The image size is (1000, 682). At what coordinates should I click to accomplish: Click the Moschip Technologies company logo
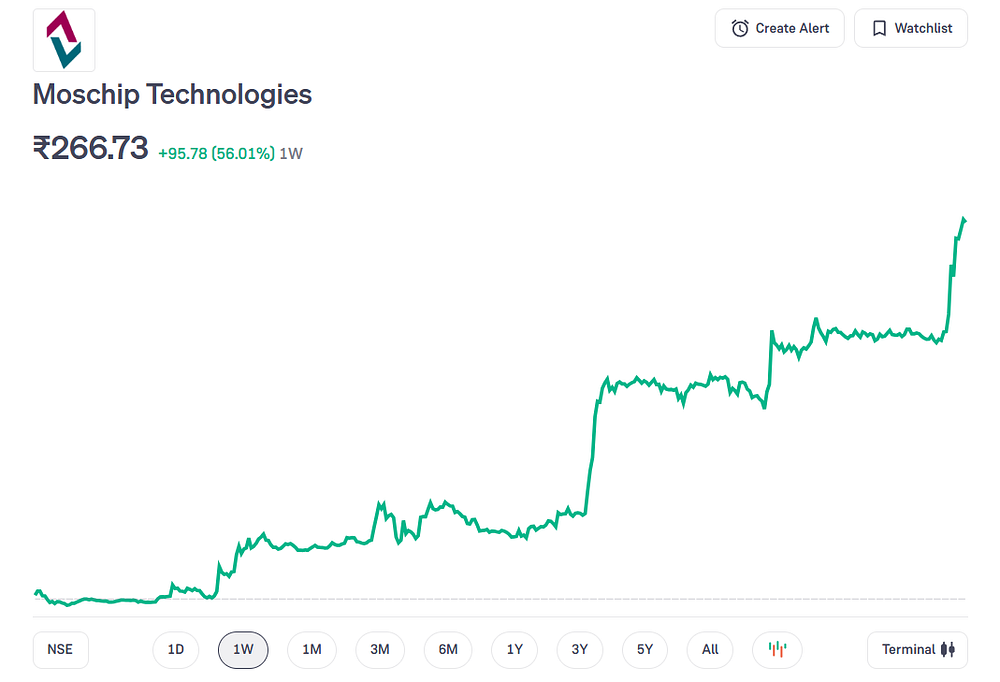coord(64,40)
